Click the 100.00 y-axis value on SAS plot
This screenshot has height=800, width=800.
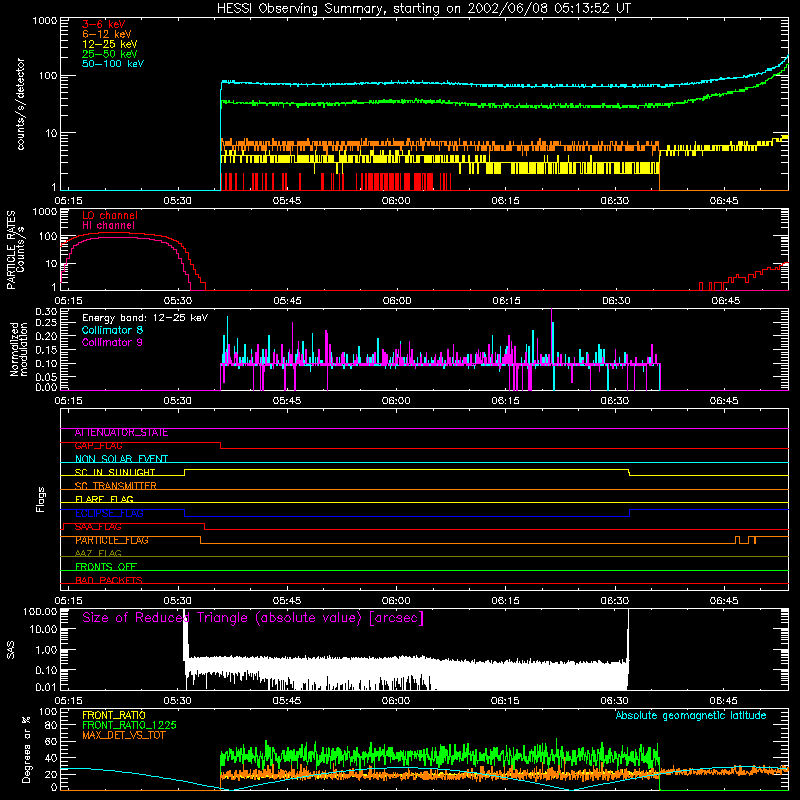pyautogui.click(x=40, y=611)
